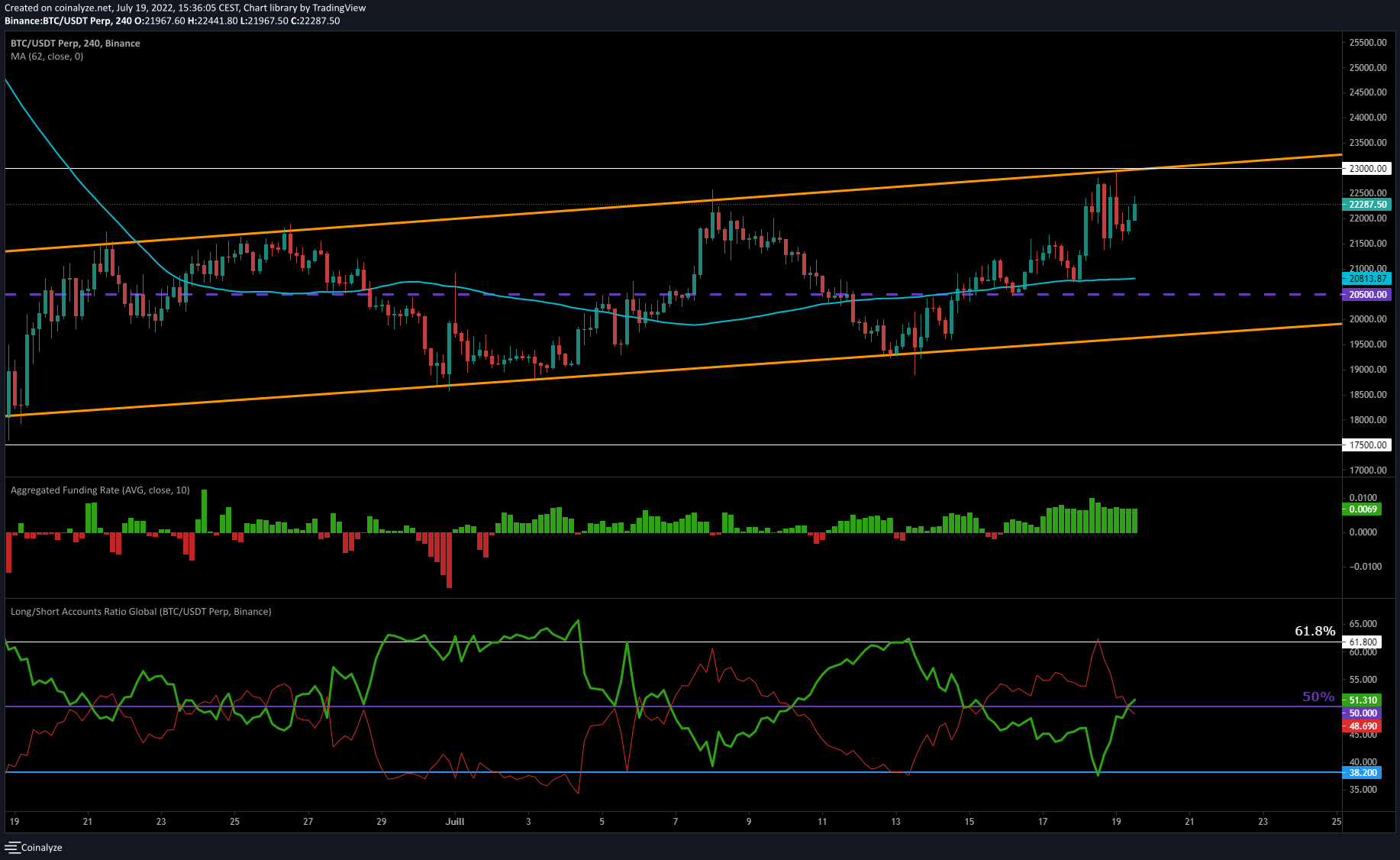Viewport: 1400px width, 860px height.
Task: Click the purple 20500.00 price tag
Action: coord(1366,294)
